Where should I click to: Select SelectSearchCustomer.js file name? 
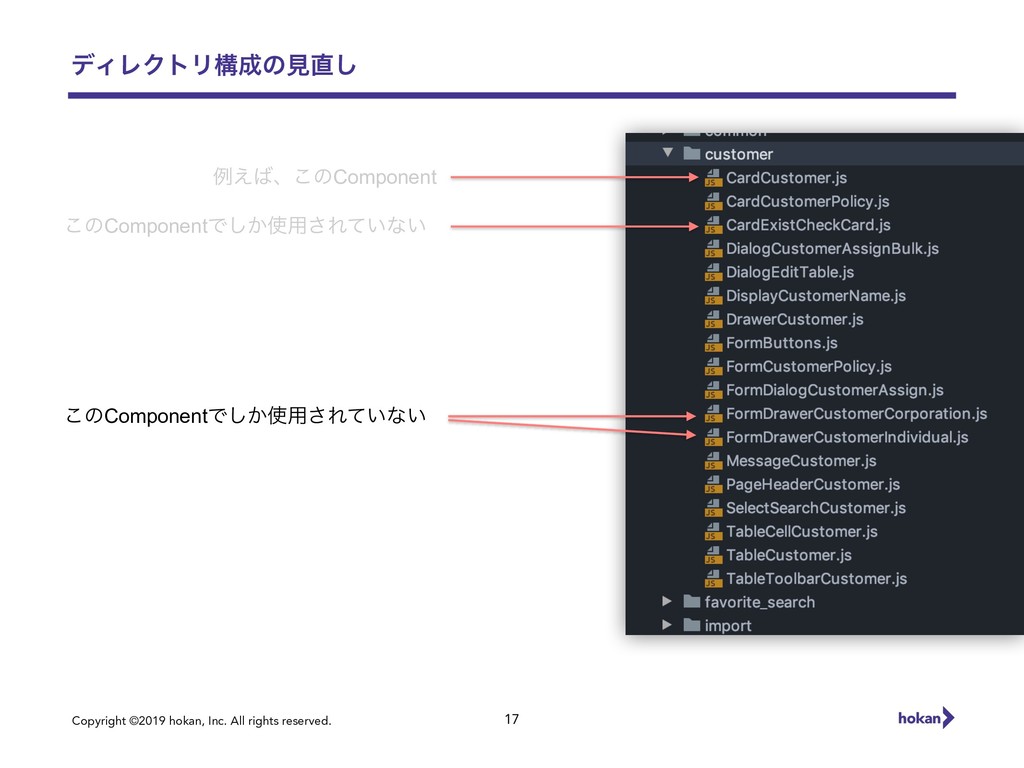pyautogui.click(x=816, y=507)
